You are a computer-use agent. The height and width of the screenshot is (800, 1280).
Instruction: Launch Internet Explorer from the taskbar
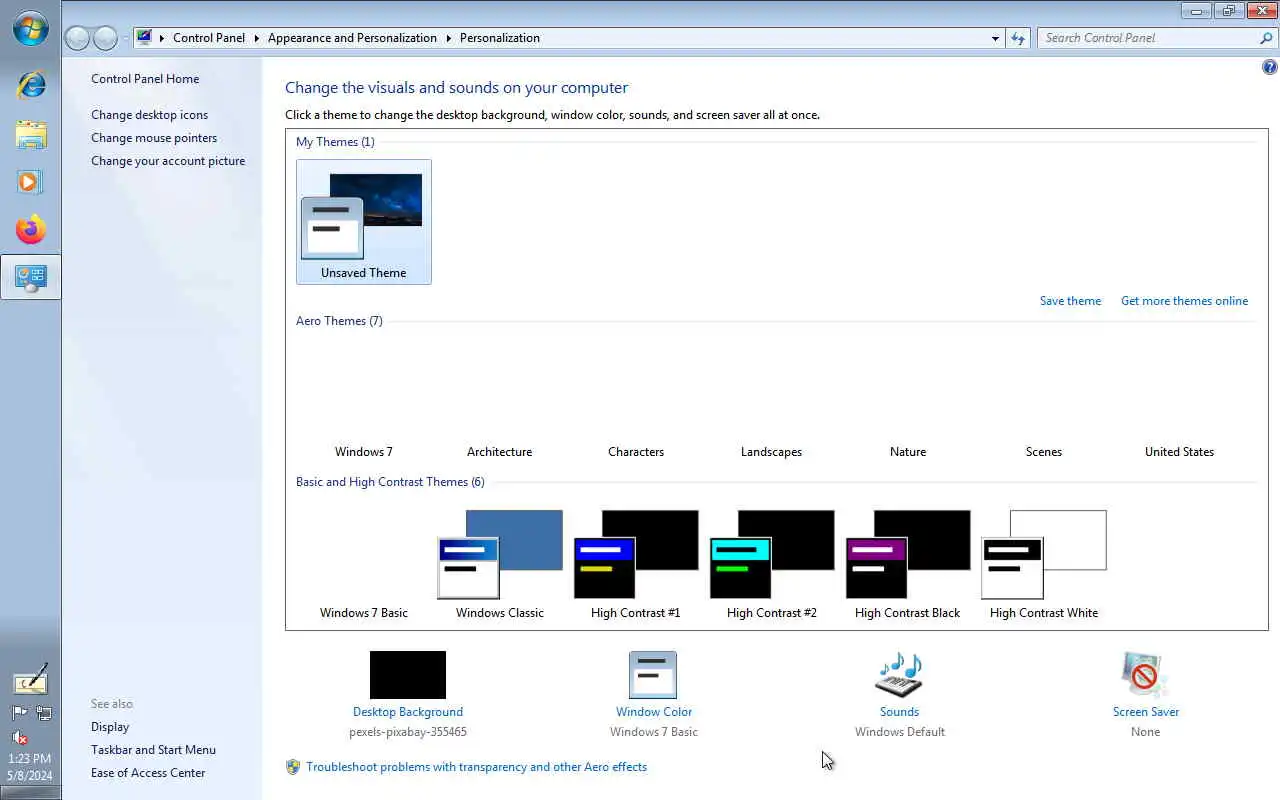click(31, 85)
